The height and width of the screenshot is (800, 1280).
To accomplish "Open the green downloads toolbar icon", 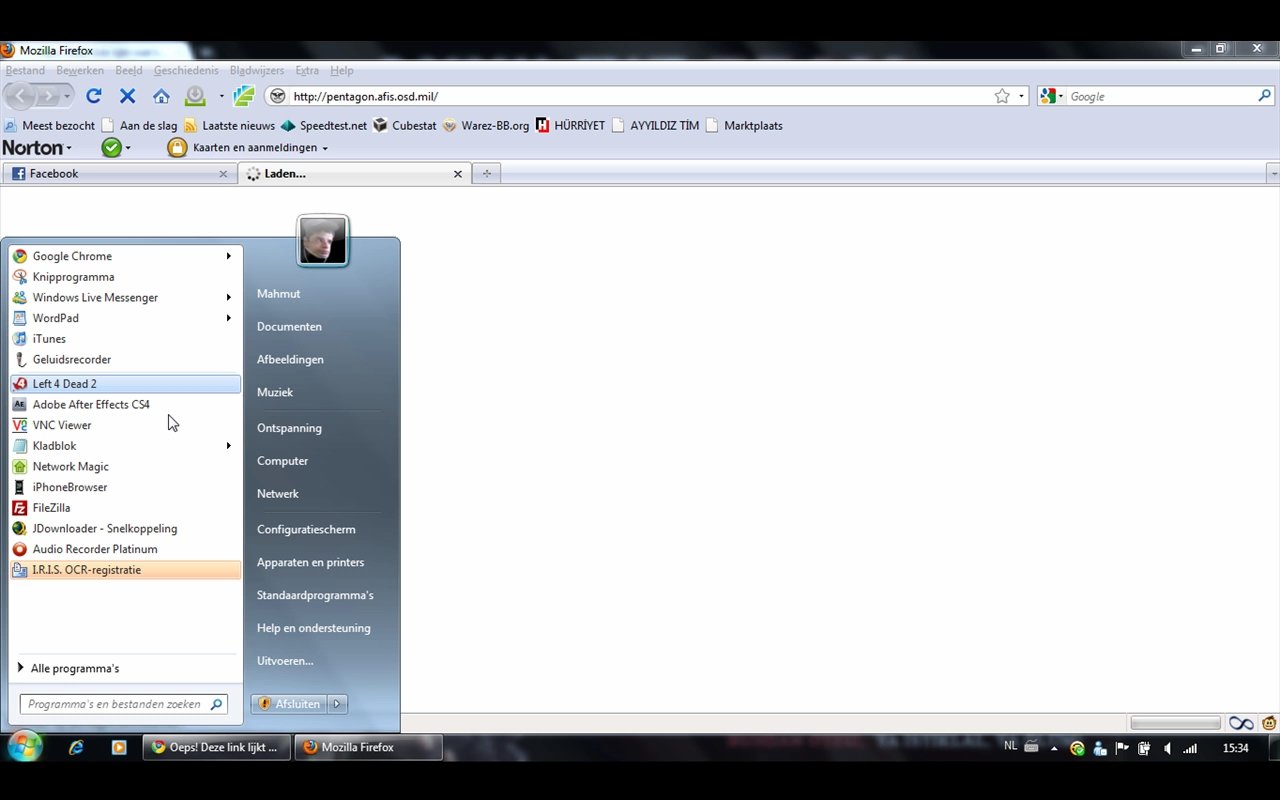I will [x=195, y=96].
